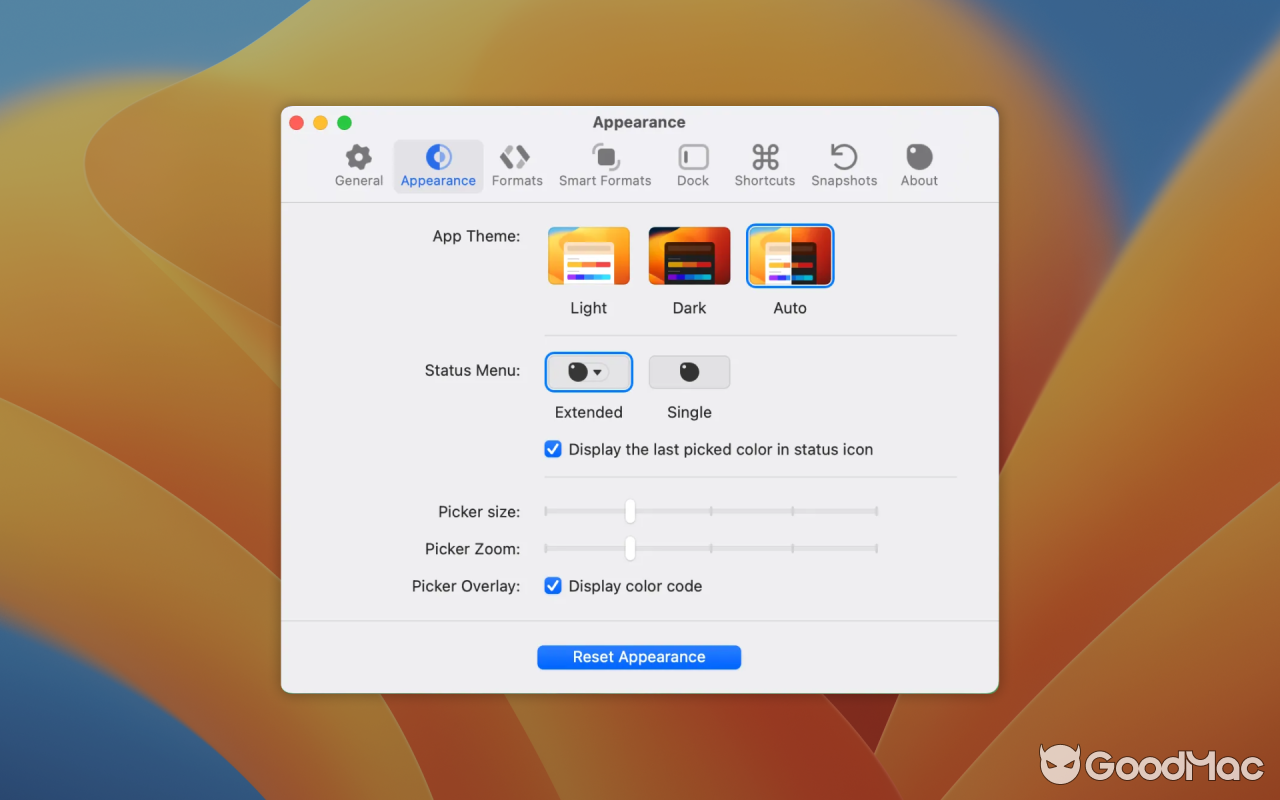Select the Single status menu style

(689, 371)
